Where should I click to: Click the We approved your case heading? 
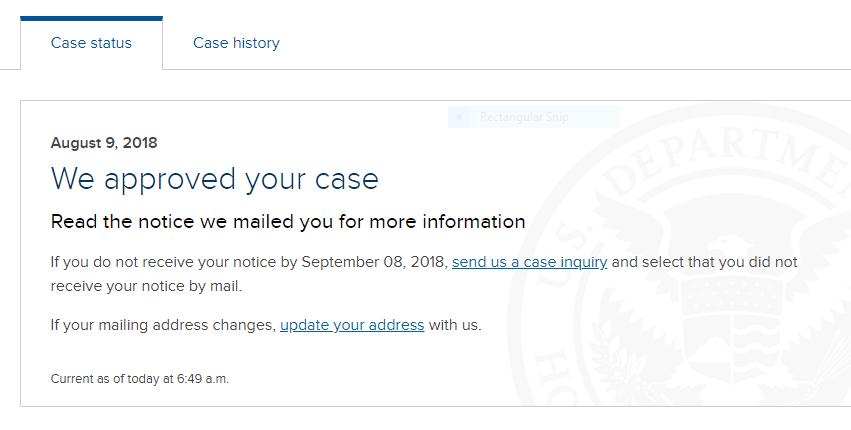pos(214,180)
